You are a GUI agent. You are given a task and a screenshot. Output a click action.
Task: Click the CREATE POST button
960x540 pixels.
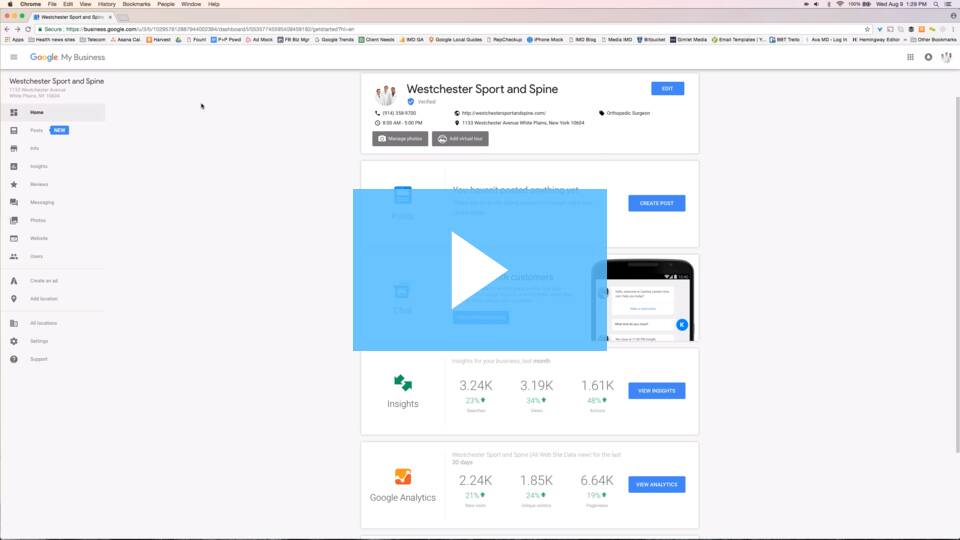656,203
